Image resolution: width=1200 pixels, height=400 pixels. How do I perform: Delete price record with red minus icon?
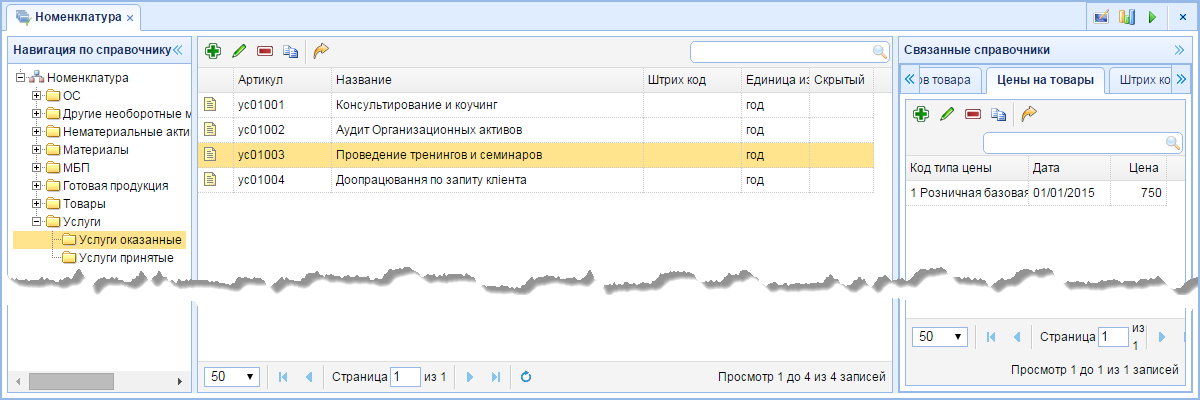coord(973,114)
